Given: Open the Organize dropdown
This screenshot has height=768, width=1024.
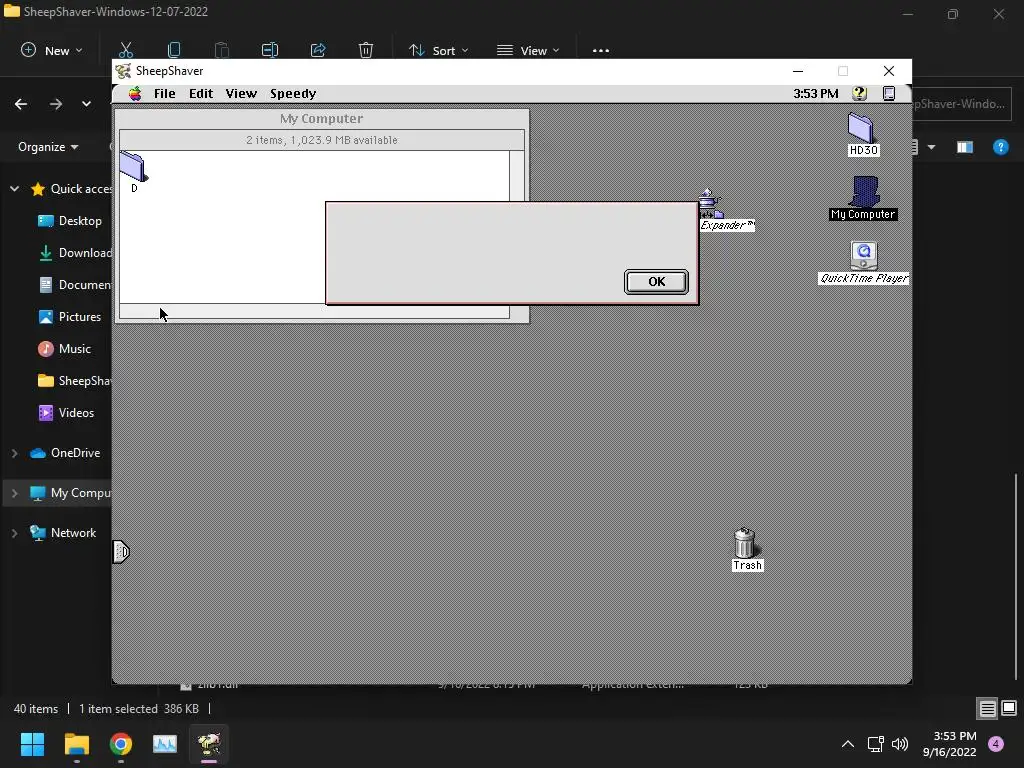Looking at the screenshot, I should (48, 147).
